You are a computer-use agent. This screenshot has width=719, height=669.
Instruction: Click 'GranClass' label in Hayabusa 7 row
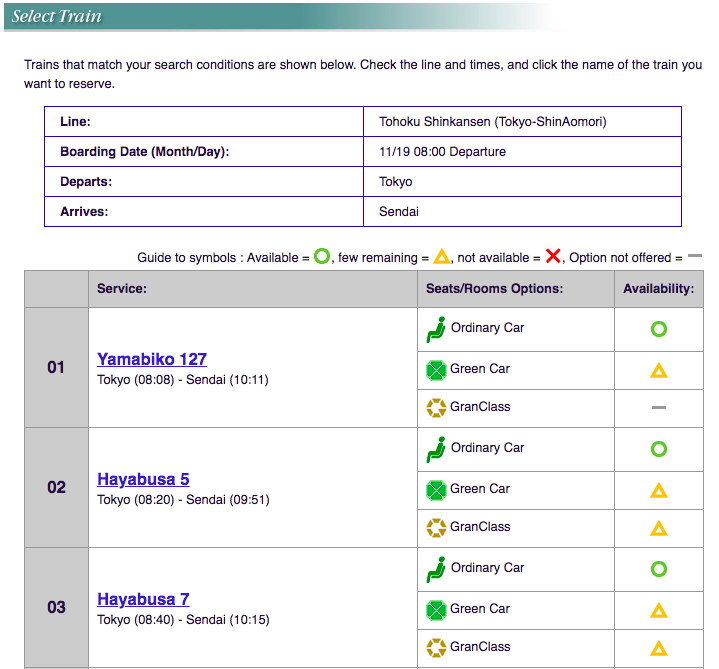[x=480, y=647]
